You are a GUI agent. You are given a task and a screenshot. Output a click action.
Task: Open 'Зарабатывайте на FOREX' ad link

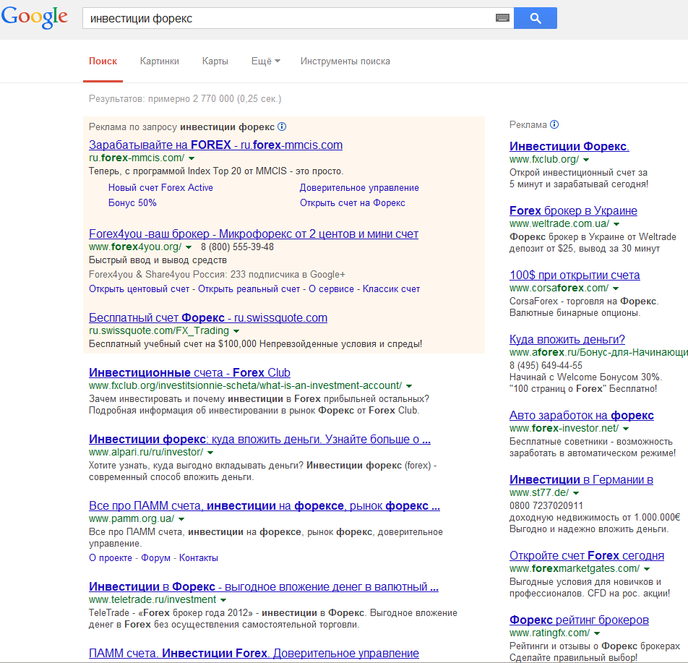215,145
